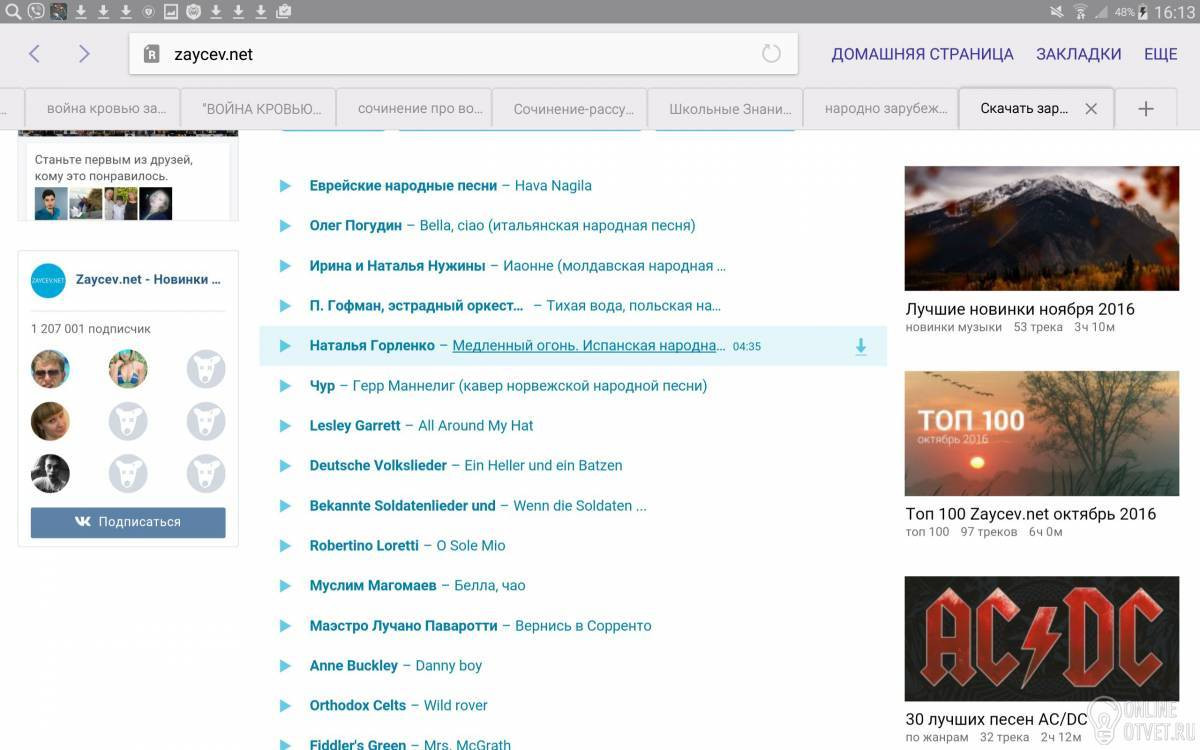Viewport: 1200px width, 750px height.
Task: Open Медленный огонь song link
Action: [x=588, y=346]
